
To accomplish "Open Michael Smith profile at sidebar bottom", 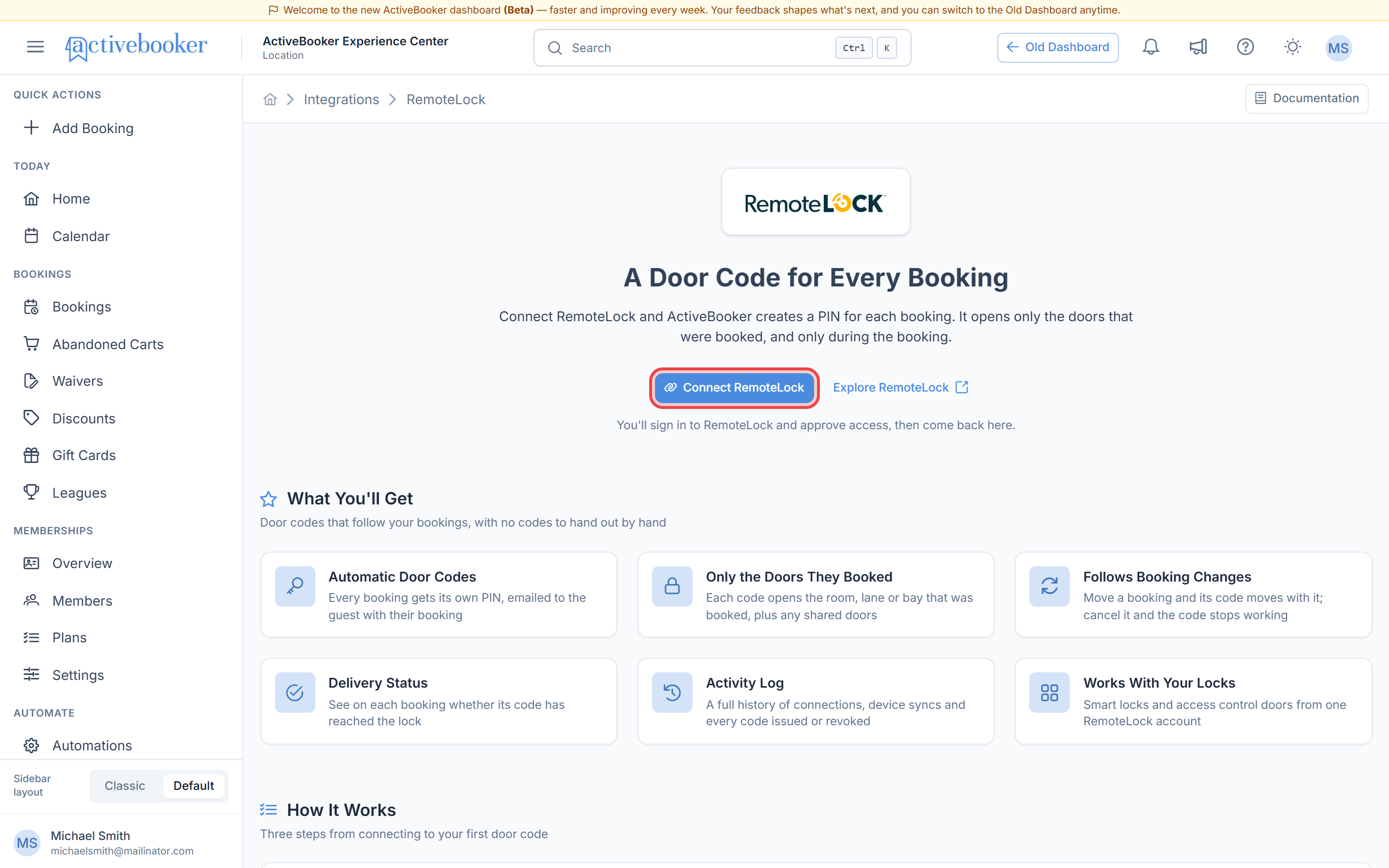I will pyautogui.click(x=121, y=842).
